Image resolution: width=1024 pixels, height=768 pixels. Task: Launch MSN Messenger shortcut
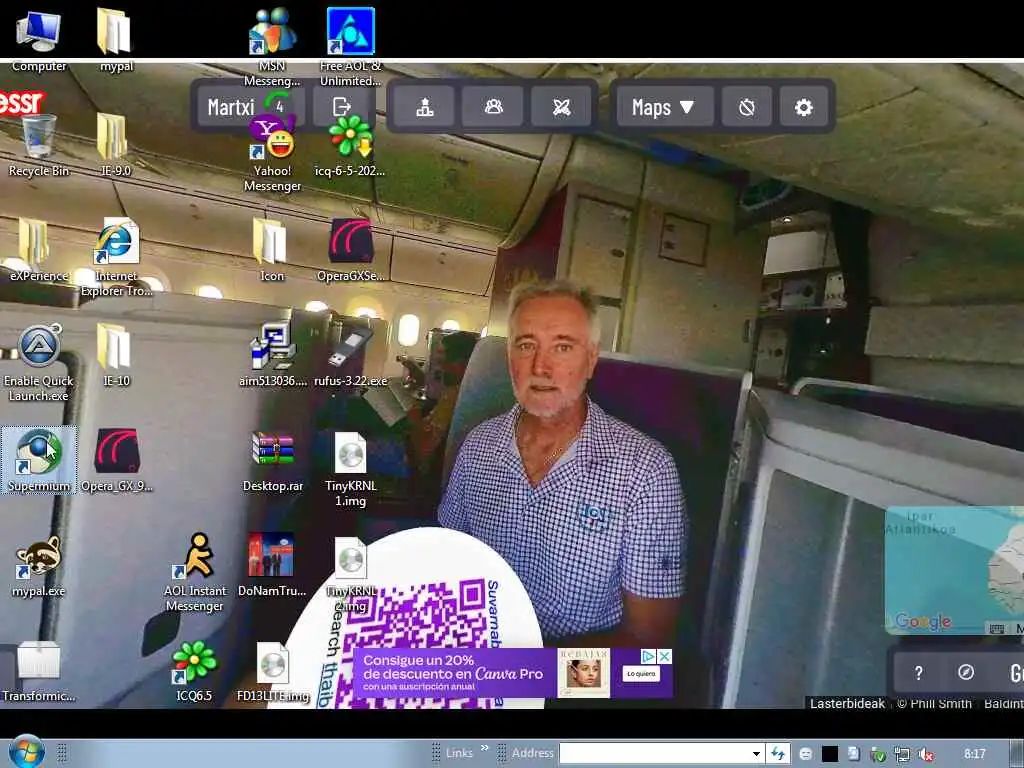click(272, 46)
